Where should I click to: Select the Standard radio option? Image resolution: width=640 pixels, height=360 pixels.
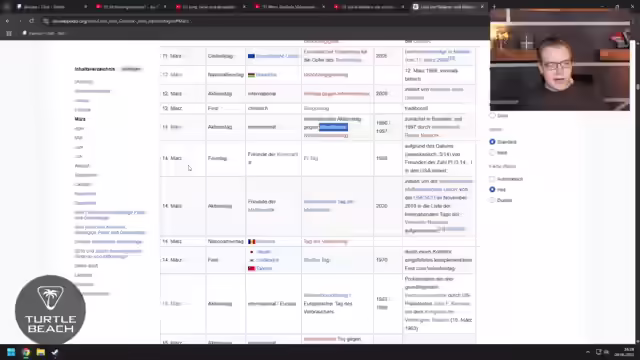point(492,142)
